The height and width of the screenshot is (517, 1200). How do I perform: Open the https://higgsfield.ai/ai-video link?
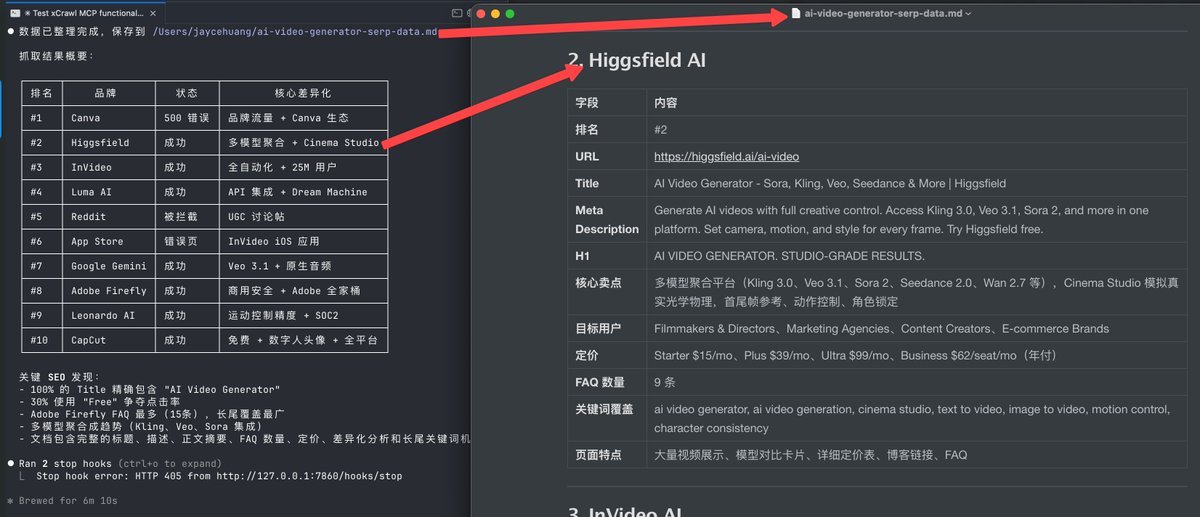726,156
